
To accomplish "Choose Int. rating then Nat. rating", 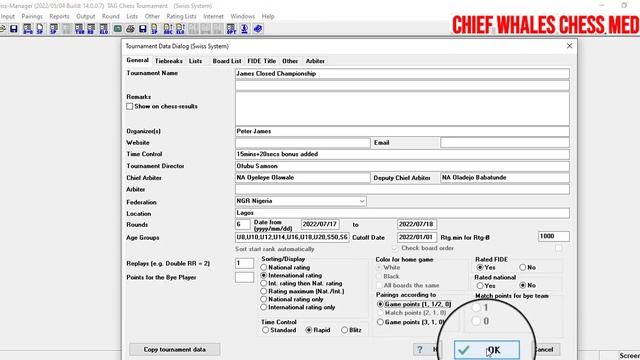I will click(264, 283).
